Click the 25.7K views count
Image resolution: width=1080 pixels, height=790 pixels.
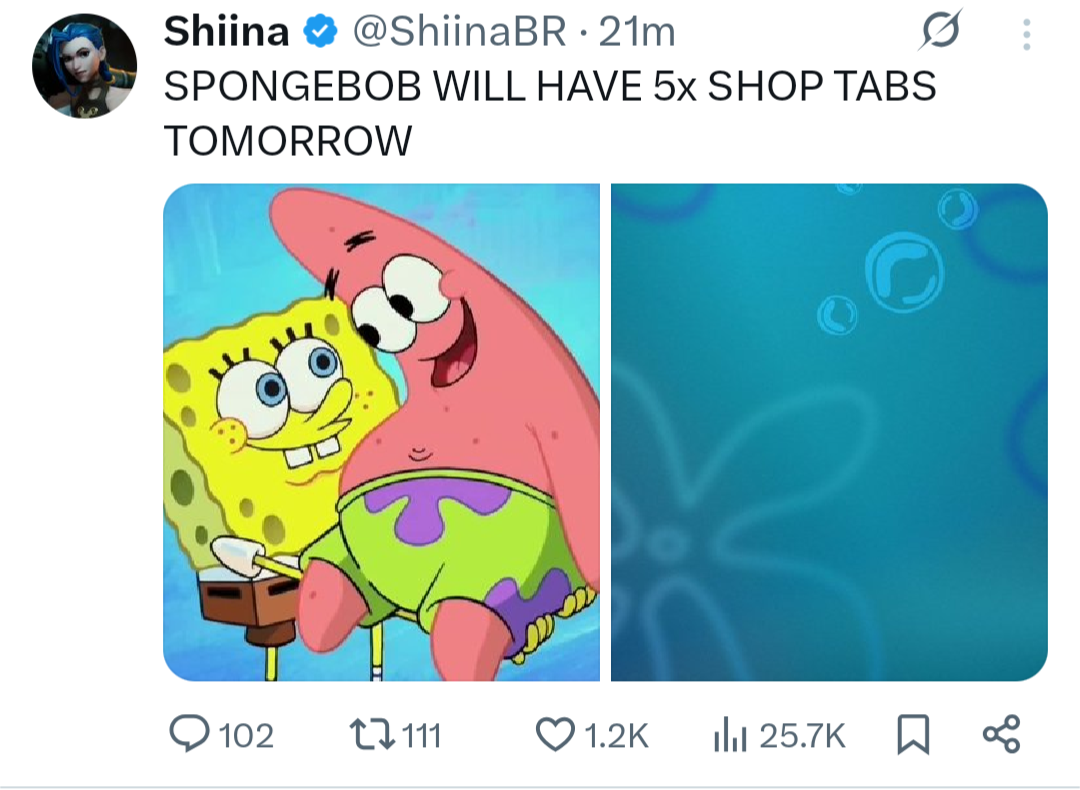click(x=802, y=736)
